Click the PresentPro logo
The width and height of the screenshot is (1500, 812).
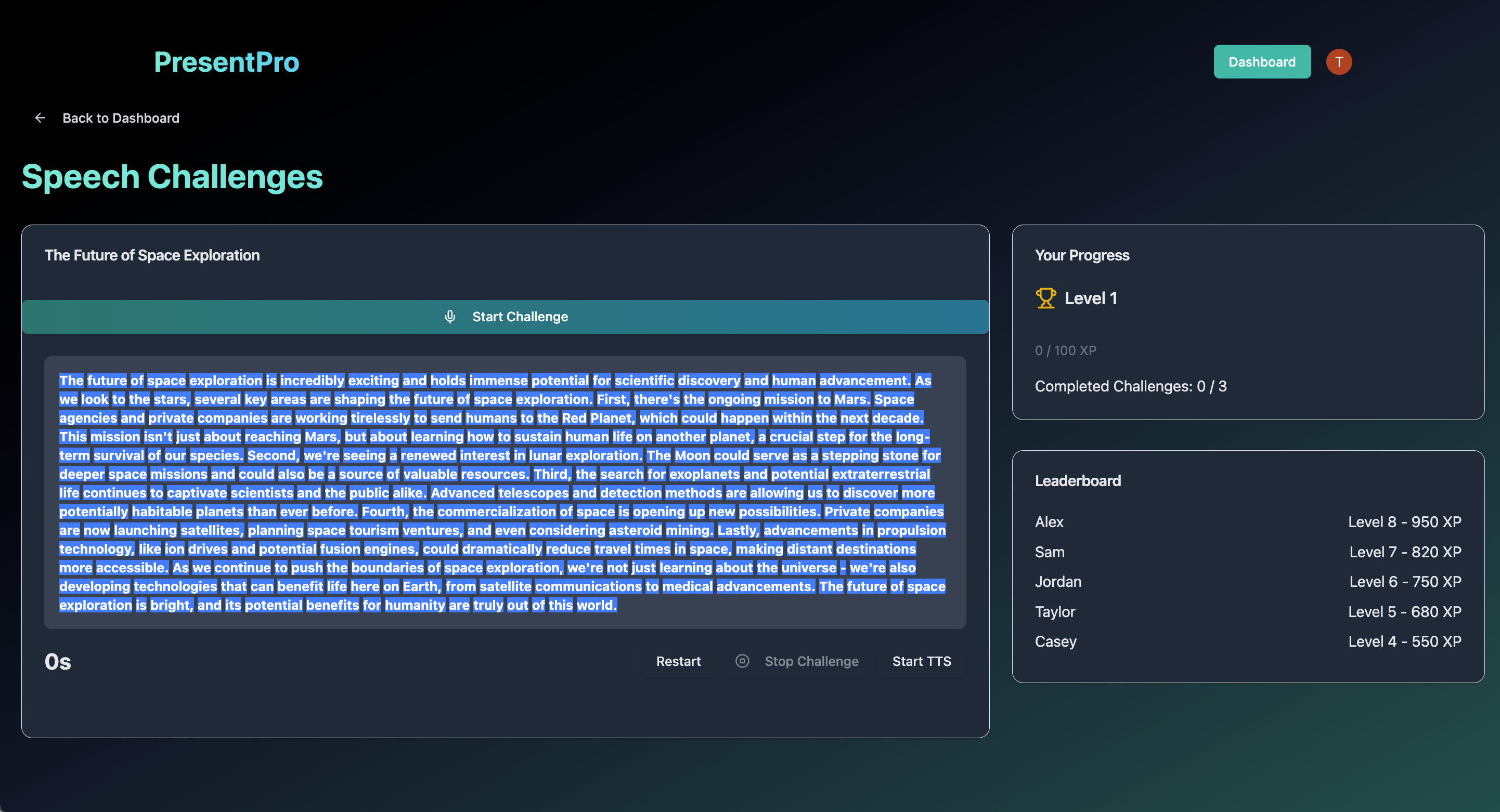[x=227, y=62]
